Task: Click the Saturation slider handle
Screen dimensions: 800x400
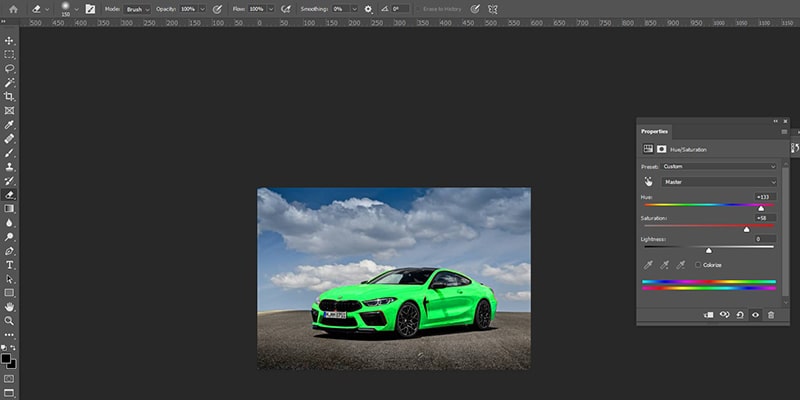Action: click(746, 230)
